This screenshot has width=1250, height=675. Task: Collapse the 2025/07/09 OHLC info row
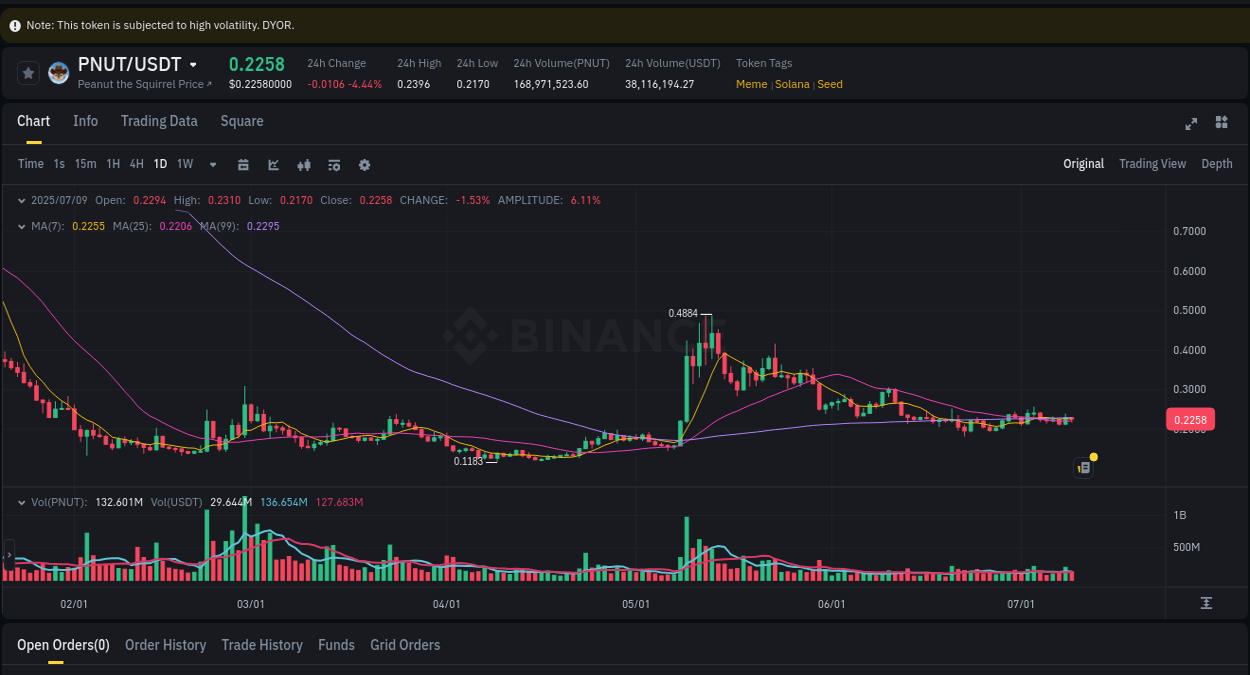coord(21,200)
